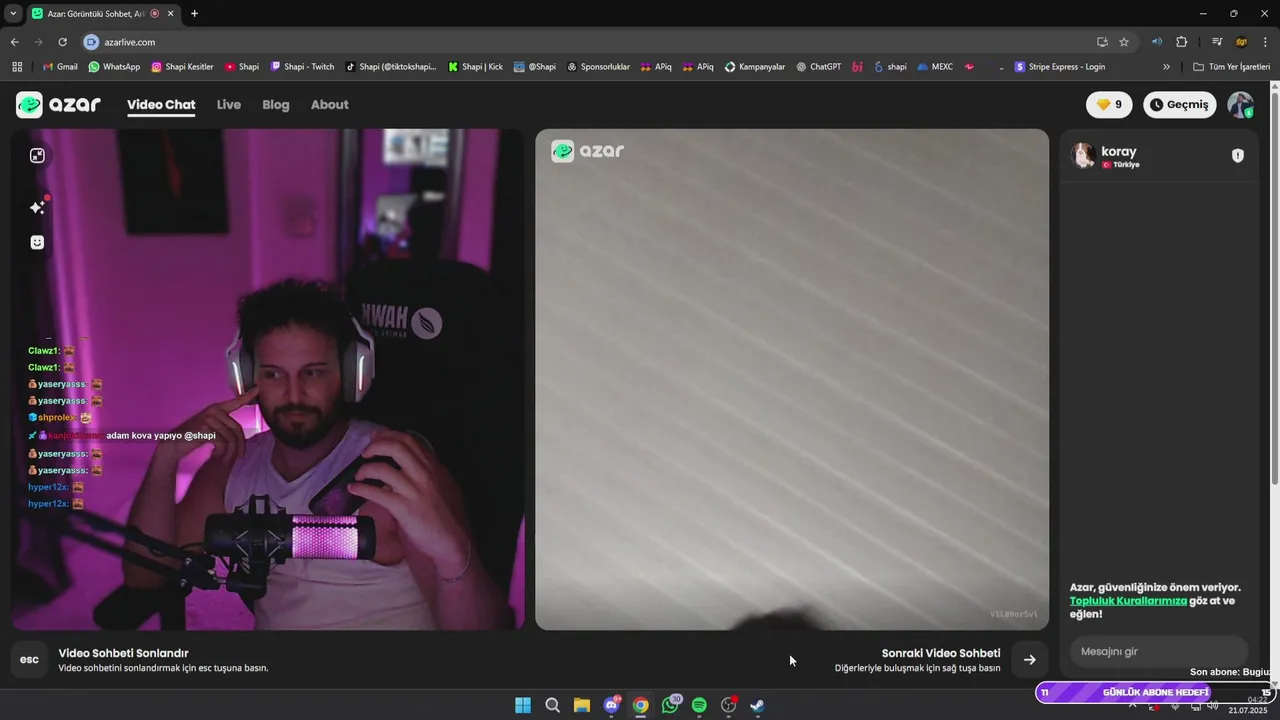Open the MEXC bookmark
This screenshot has width=1280, height=720.
pos(935,67)
